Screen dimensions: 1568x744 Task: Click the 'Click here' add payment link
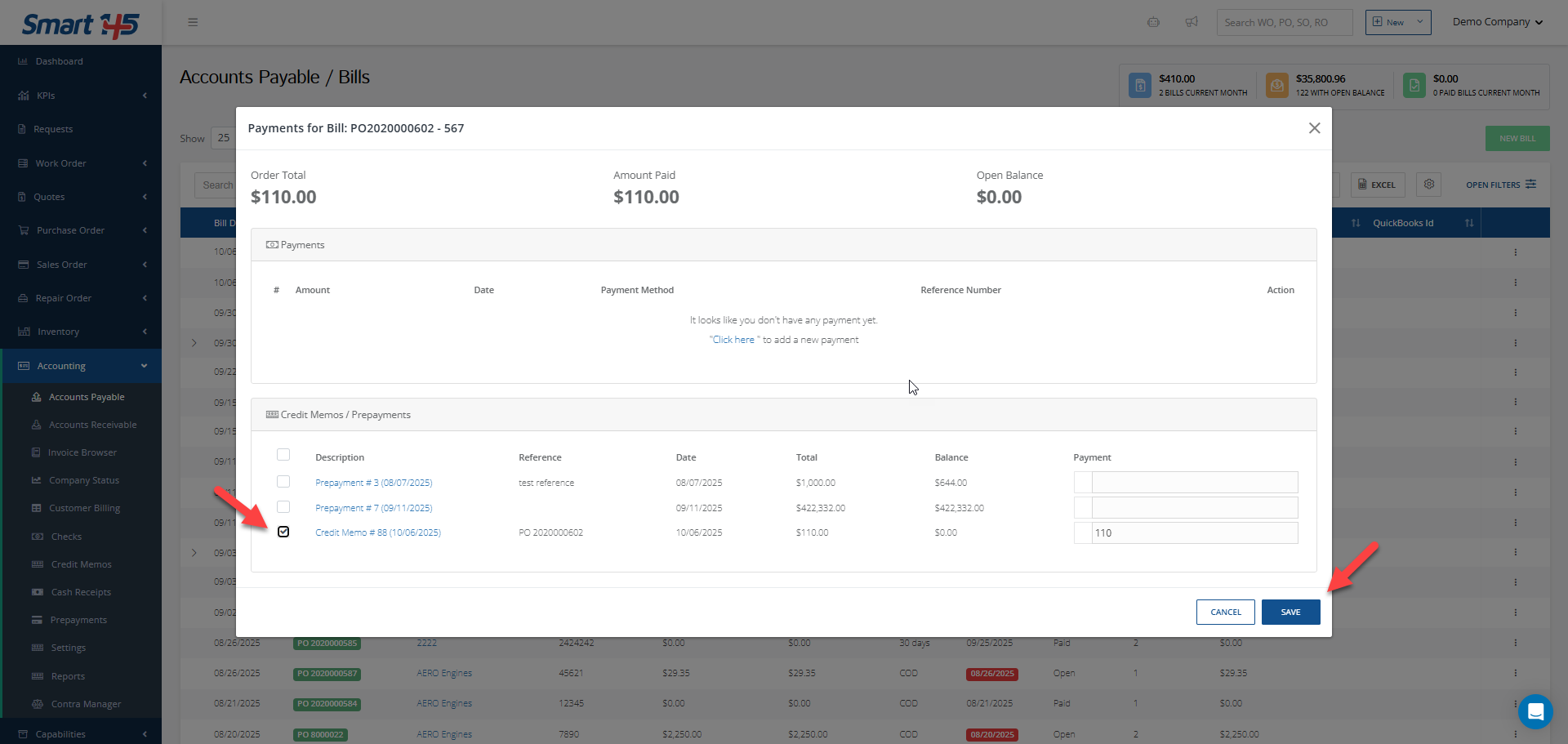click(733, 340)
